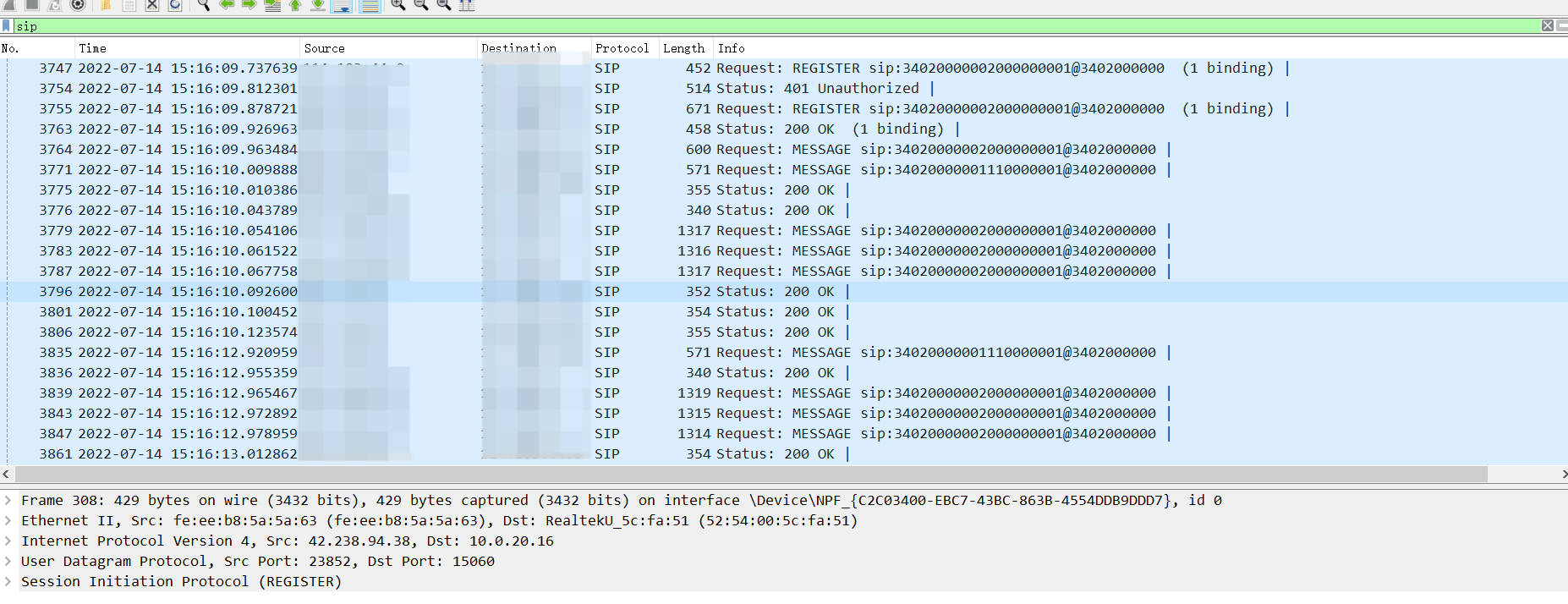Go back in packet history
Image resolution: width=1568 pixels, height=604 pixels.
click(227, 4)
